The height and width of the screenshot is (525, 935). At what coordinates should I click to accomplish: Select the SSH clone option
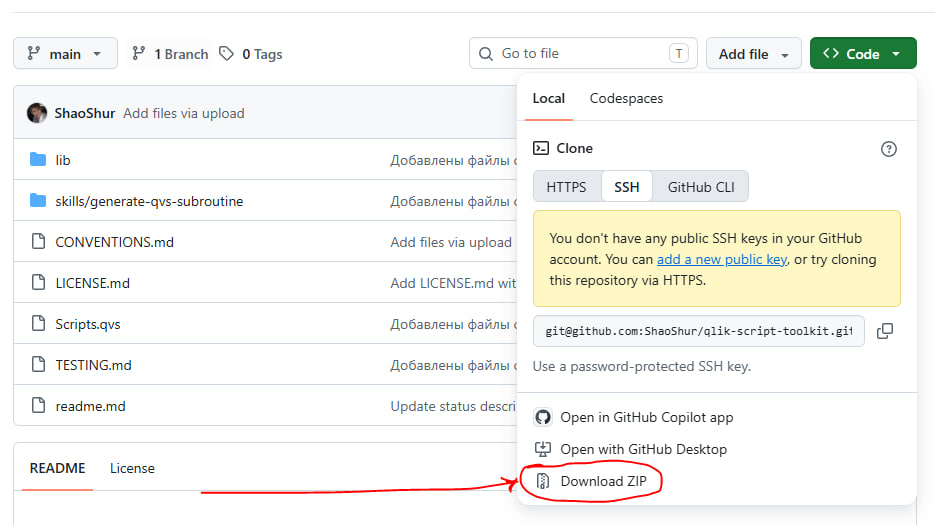click(x=627, y=187)
